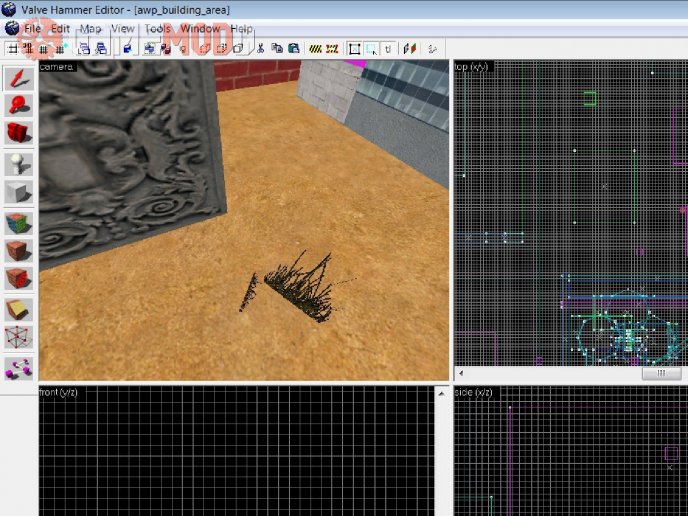Activate the Clipping tool
The image size is (688, 516).
[18, 309]
